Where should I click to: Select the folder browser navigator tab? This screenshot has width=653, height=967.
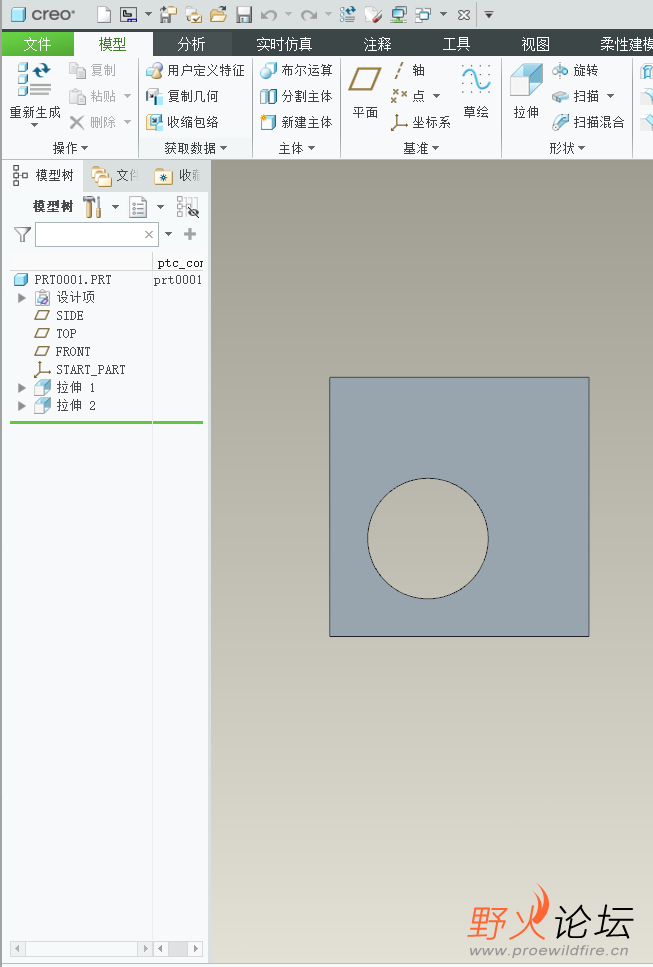115,176
